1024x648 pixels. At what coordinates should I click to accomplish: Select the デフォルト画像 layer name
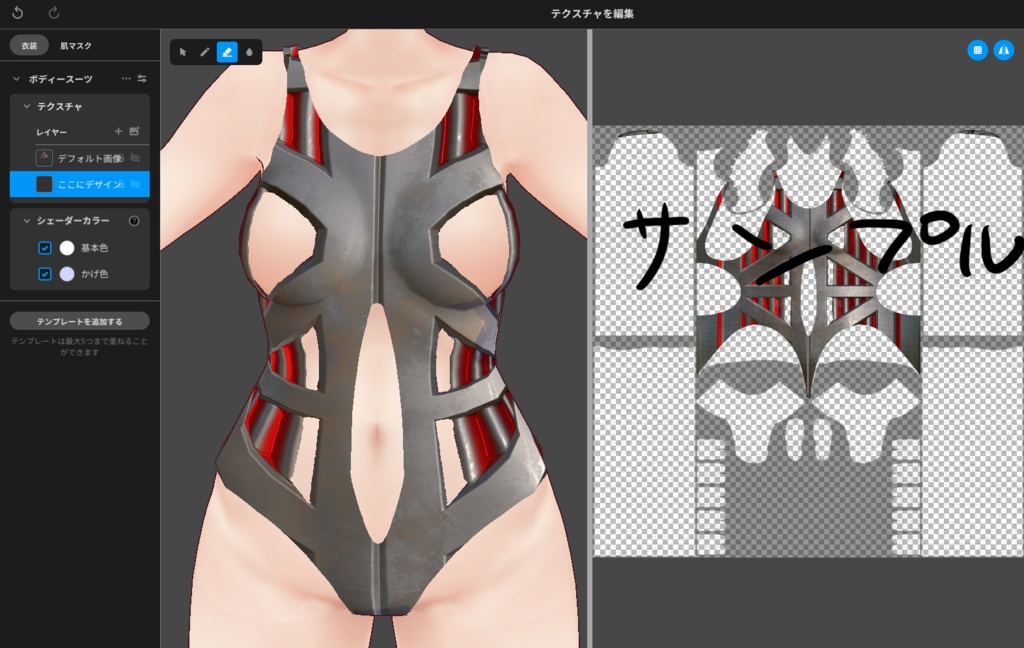coord(89,159)
